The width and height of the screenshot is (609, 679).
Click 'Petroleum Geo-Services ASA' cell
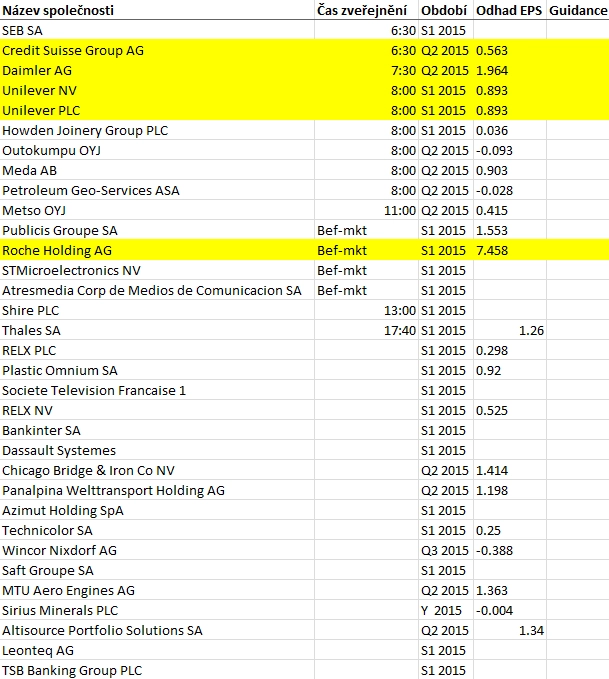pos(157,190)
